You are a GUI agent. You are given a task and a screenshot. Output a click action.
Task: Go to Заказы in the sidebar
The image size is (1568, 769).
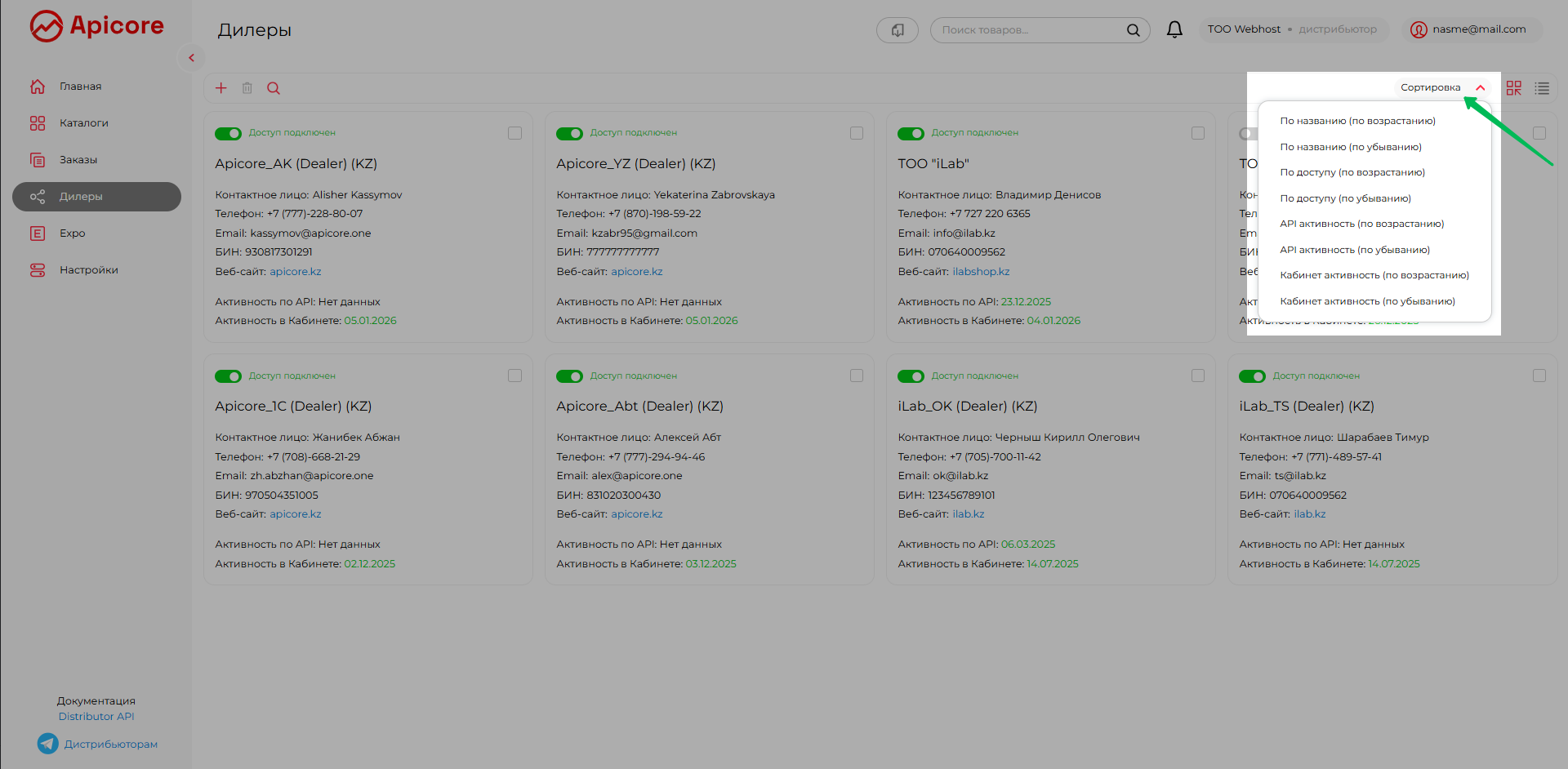[78, 160]
